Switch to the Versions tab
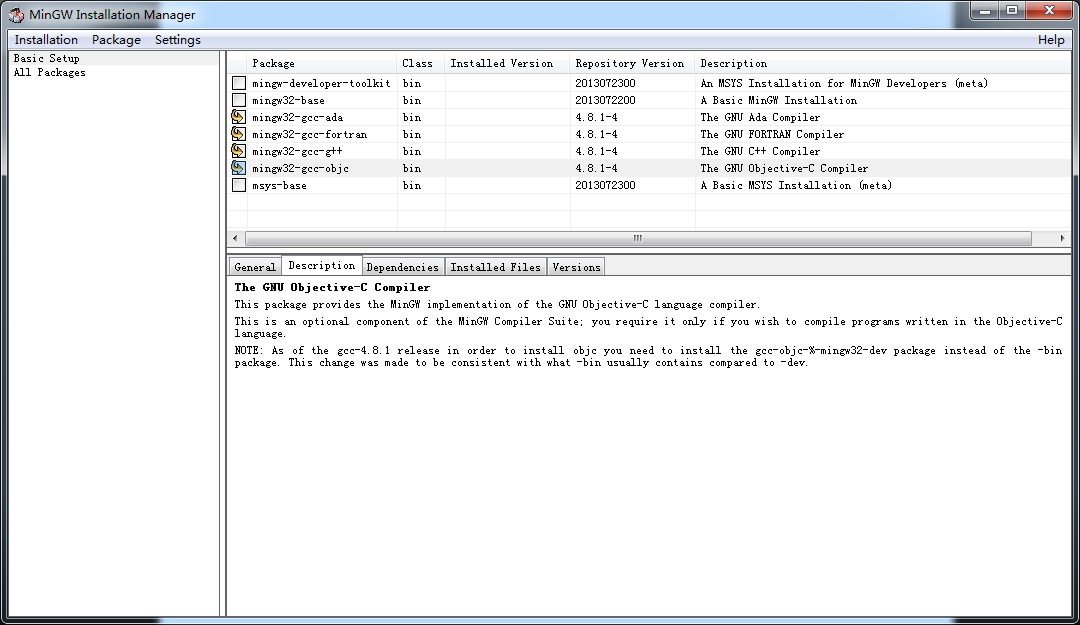This screenshot has height=625, width=1080. click(577, 267)
